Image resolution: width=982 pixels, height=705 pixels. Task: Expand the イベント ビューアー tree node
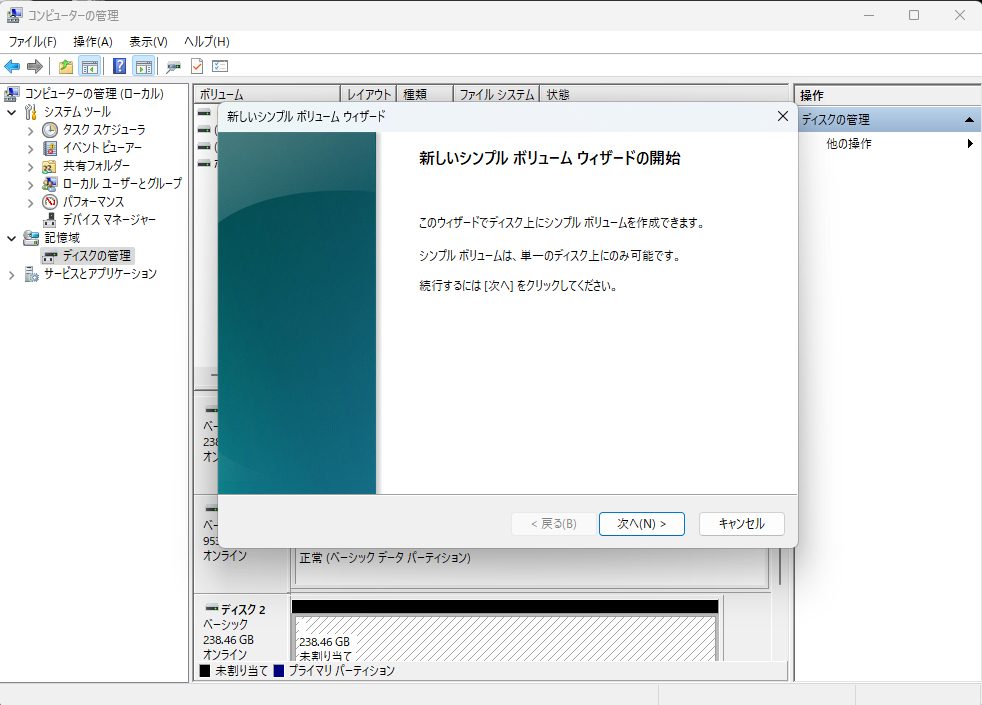(x=32, y=147)
